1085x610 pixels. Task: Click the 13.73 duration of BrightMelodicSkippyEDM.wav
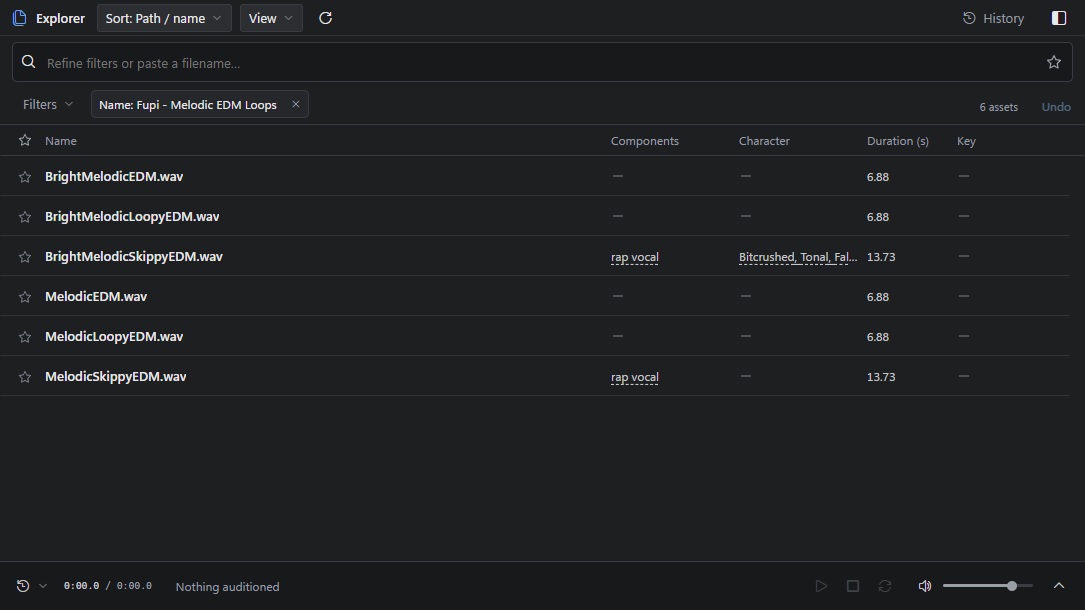[x=881, y=257]
